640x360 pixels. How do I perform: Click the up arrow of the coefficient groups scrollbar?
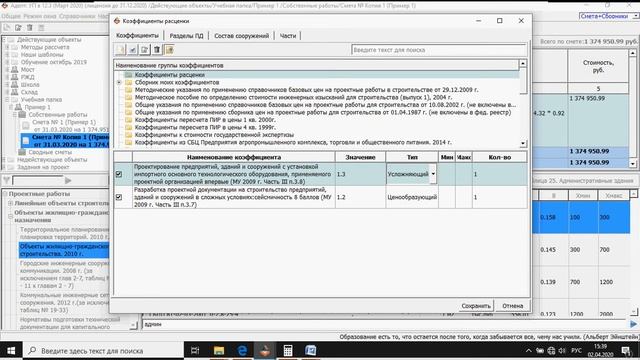click(x=523, y=64)
